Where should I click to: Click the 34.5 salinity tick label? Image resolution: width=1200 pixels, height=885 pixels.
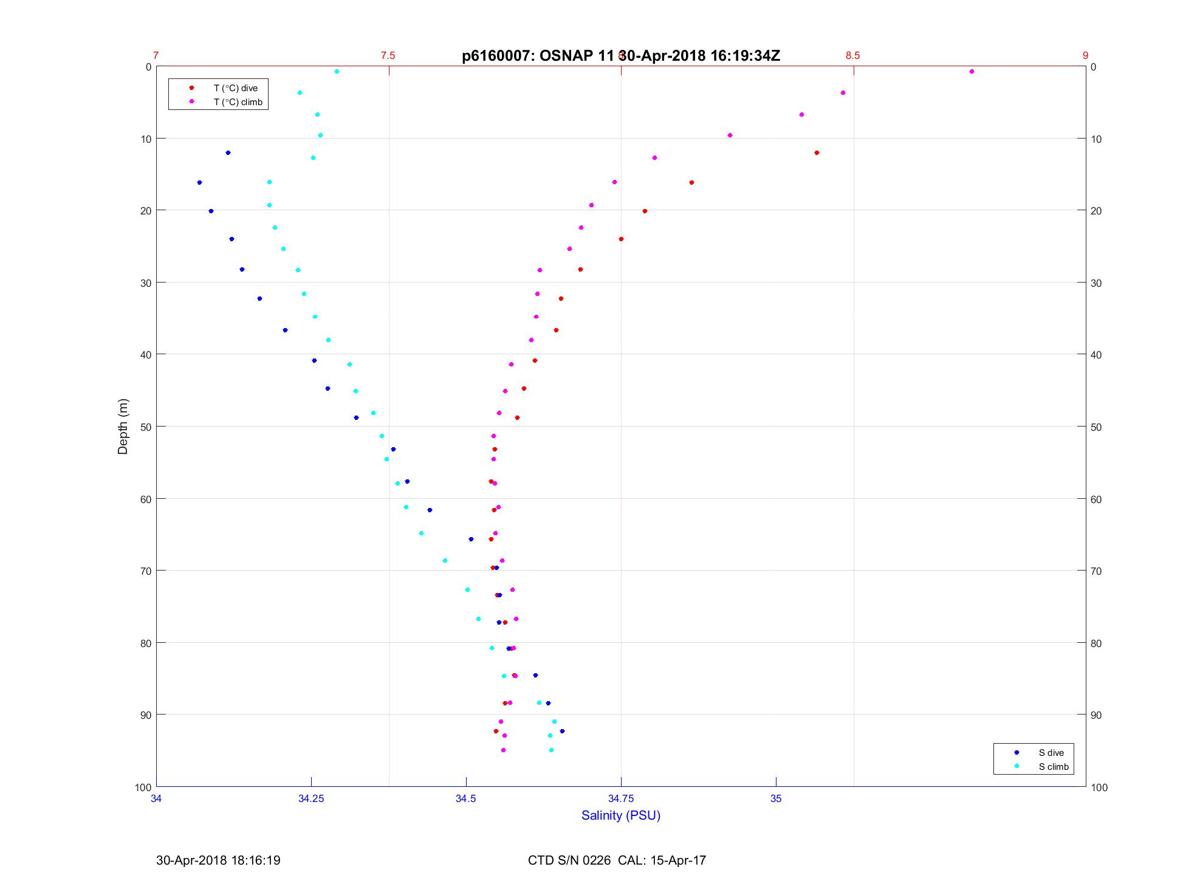pyautogui.click(x=466, y=798)
